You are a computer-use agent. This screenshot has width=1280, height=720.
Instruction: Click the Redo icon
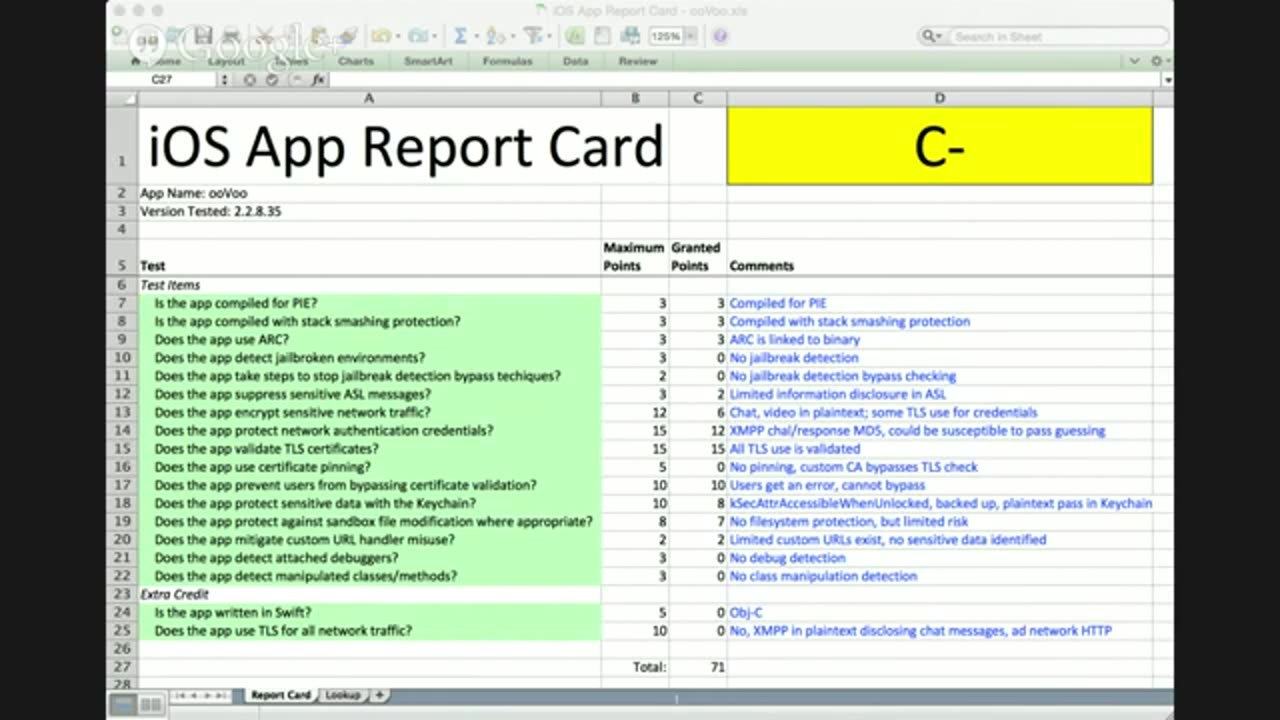[417, 36]
